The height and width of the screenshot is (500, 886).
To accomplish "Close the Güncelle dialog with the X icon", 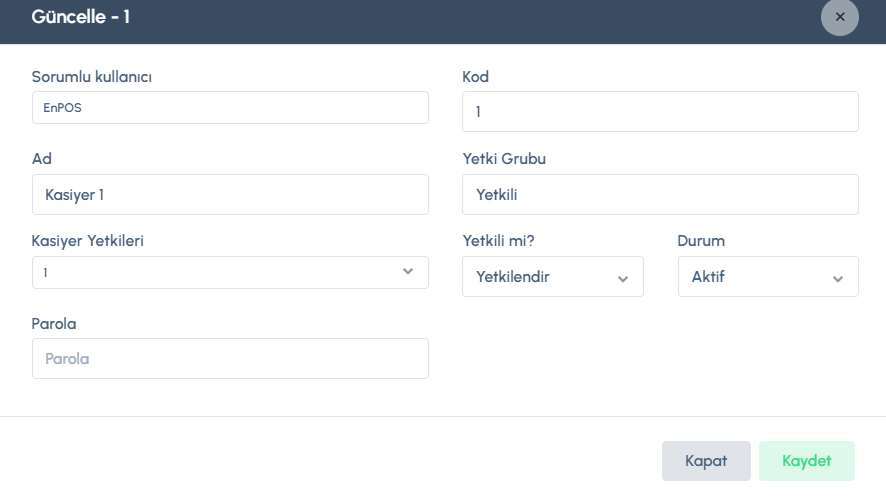I will (839, 17).
